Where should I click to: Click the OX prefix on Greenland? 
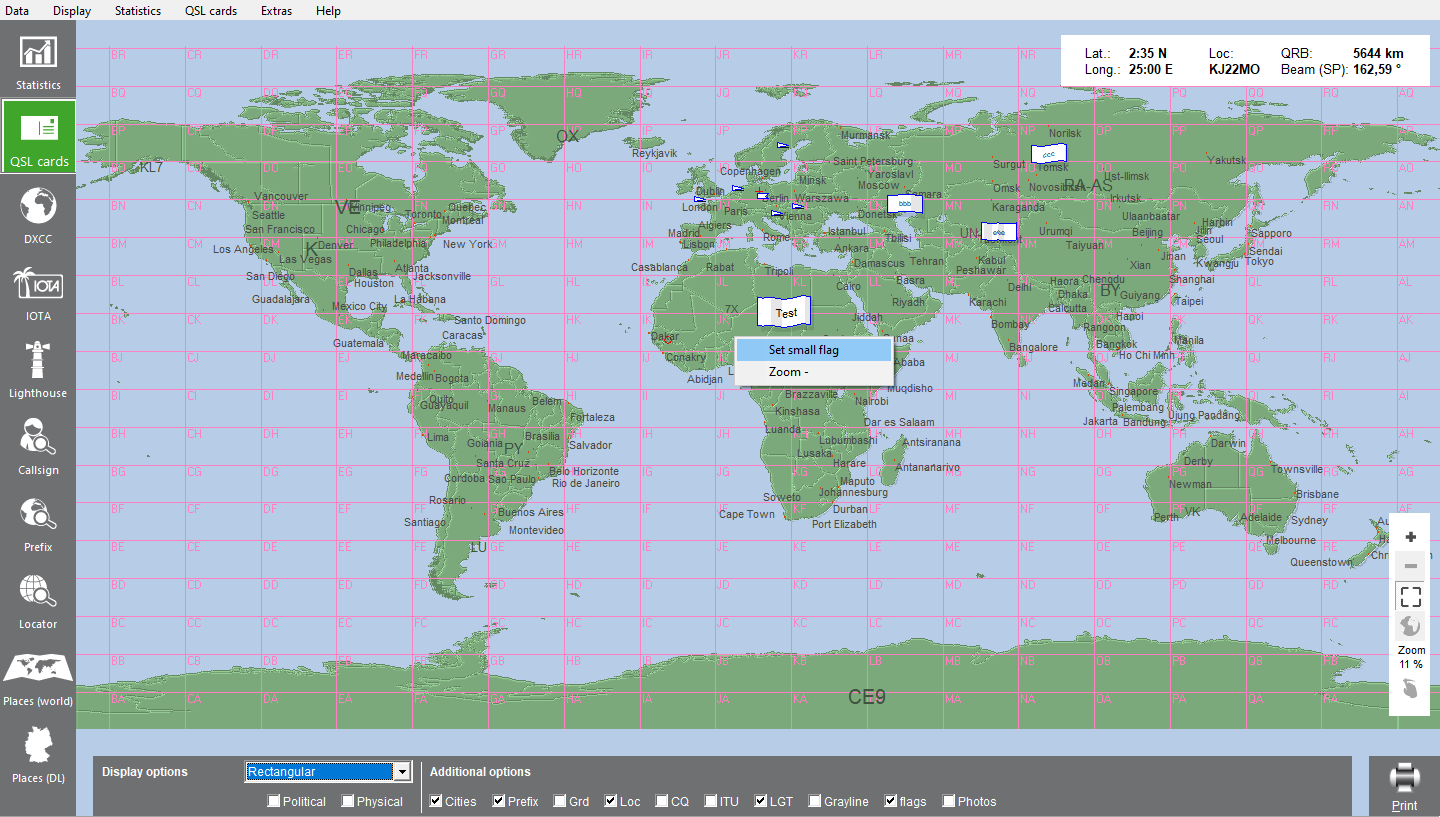(568, 137)
